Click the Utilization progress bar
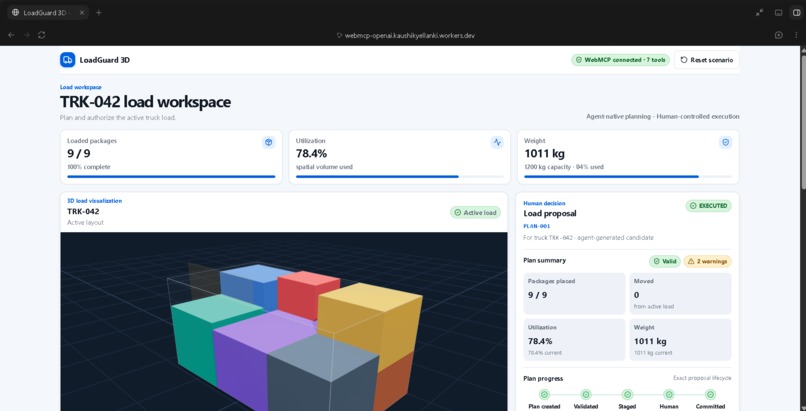The image size is (806, 411). [399, 177]
